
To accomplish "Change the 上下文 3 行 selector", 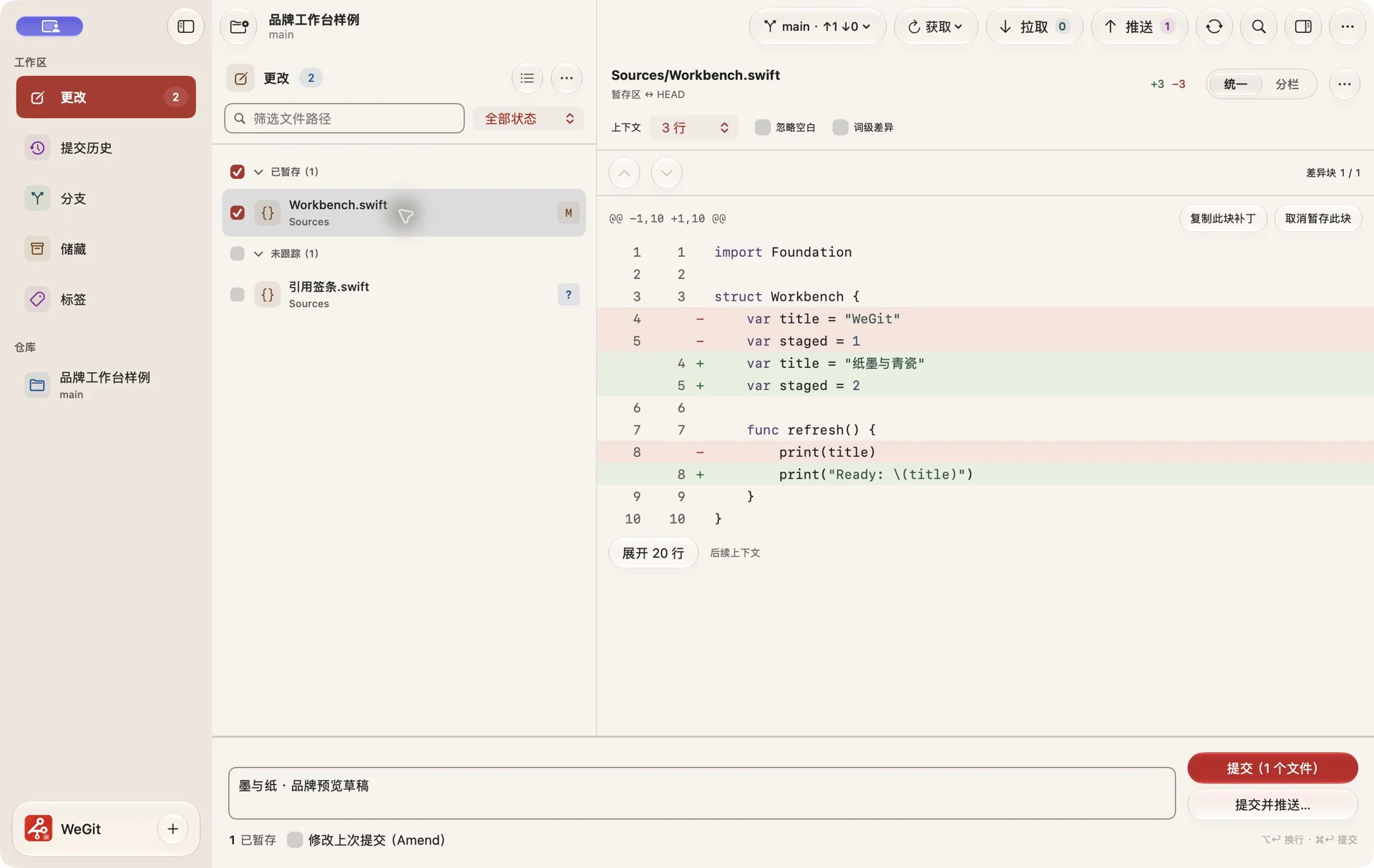I will pos(694,127).
